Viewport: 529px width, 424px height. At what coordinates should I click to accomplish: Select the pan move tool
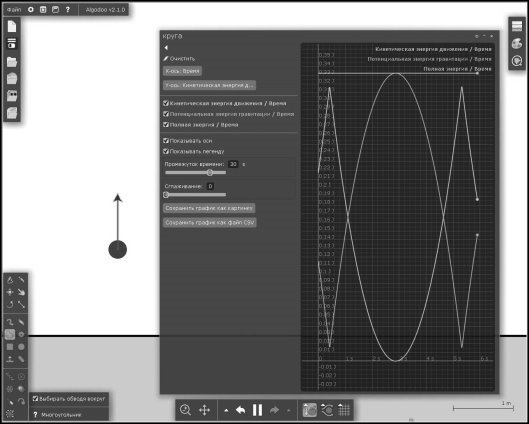coord(204,410)
